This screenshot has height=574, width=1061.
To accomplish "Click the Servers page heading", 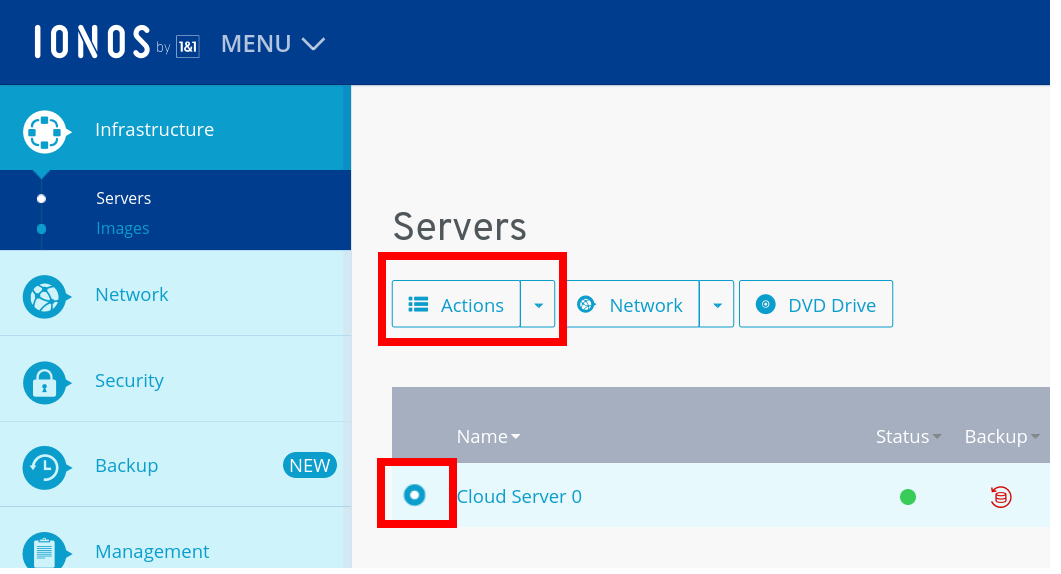I will tap(459, 226).
